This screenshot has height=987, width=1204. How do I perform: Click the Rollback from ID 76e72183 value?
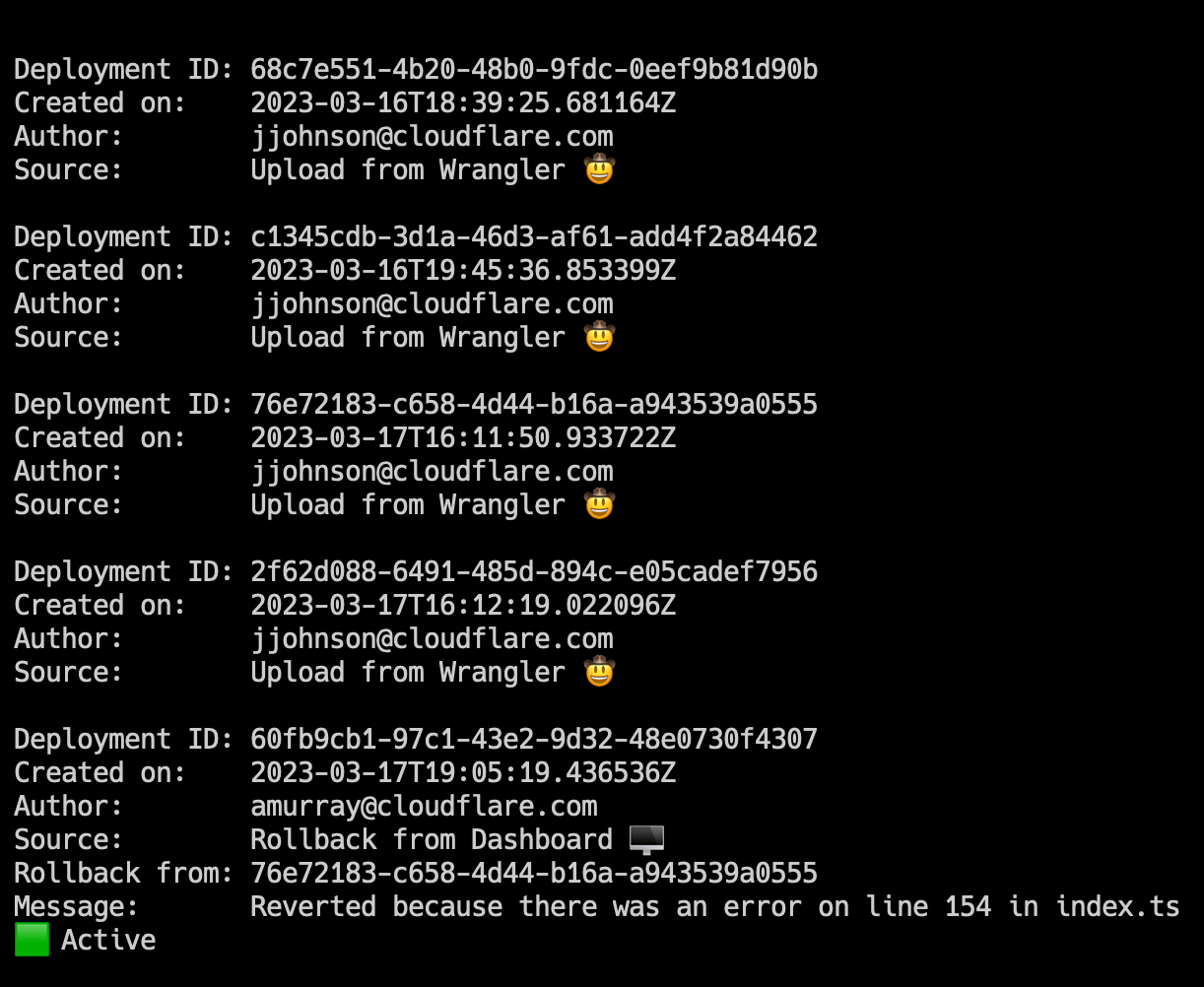(x=534, y=874)
